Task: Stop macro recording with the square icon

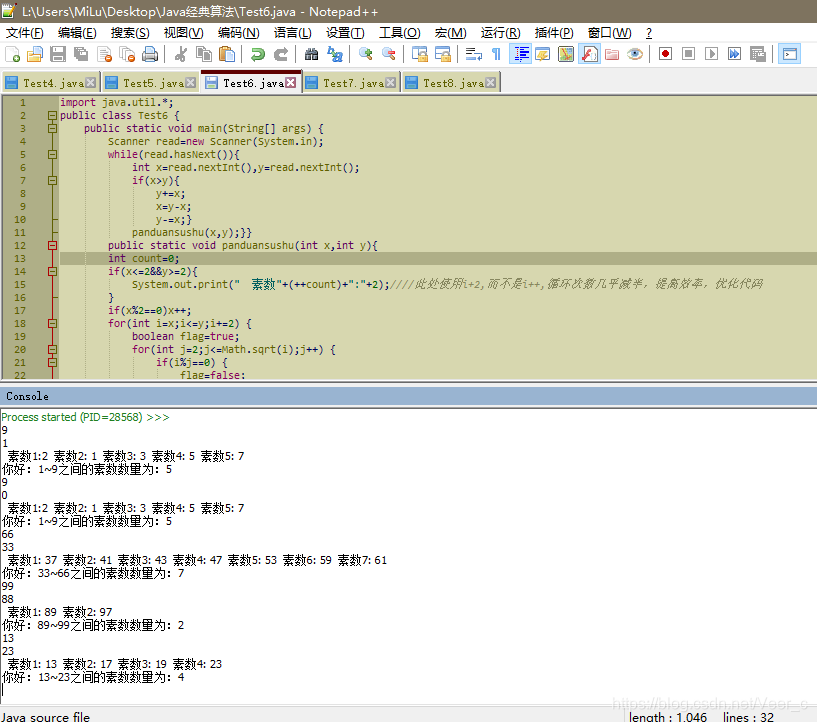Action: point(688,54)
